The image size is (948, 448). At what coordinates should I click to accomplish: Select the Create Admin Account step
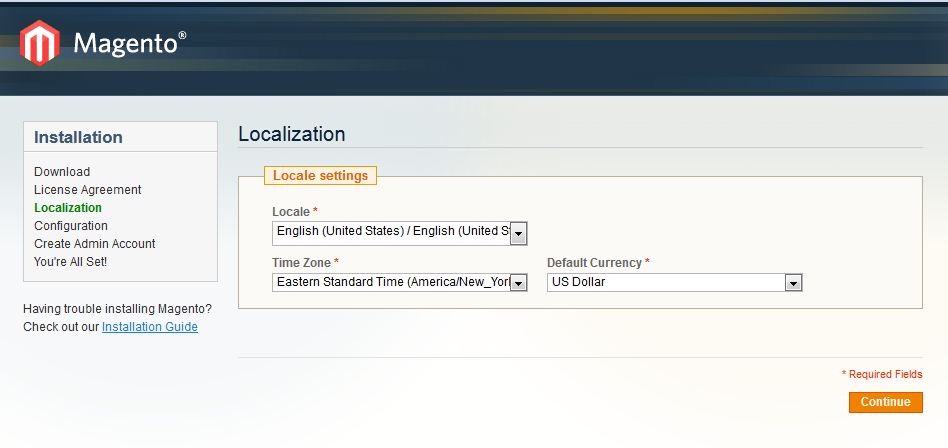point(95,244)
